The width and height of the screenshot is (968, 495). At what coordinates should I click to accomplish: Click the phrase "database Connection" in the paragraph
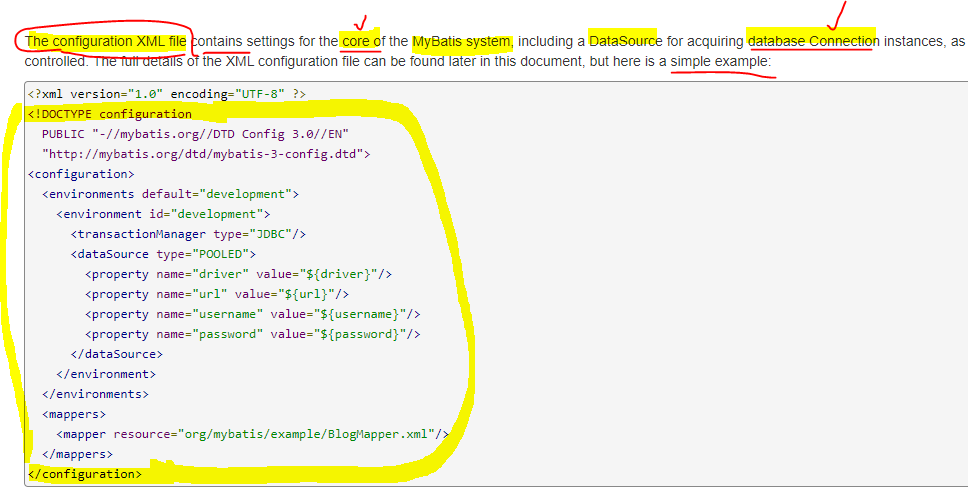click(814, 42)
